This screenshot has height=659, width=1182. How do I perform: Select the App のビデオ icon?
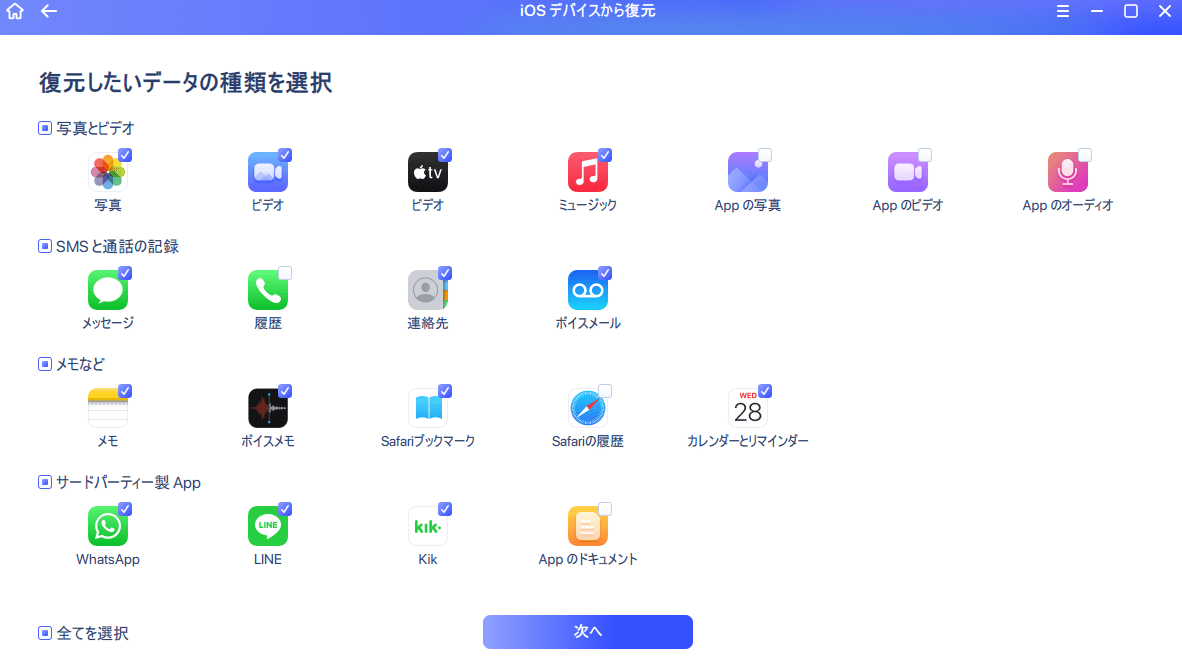907,172
